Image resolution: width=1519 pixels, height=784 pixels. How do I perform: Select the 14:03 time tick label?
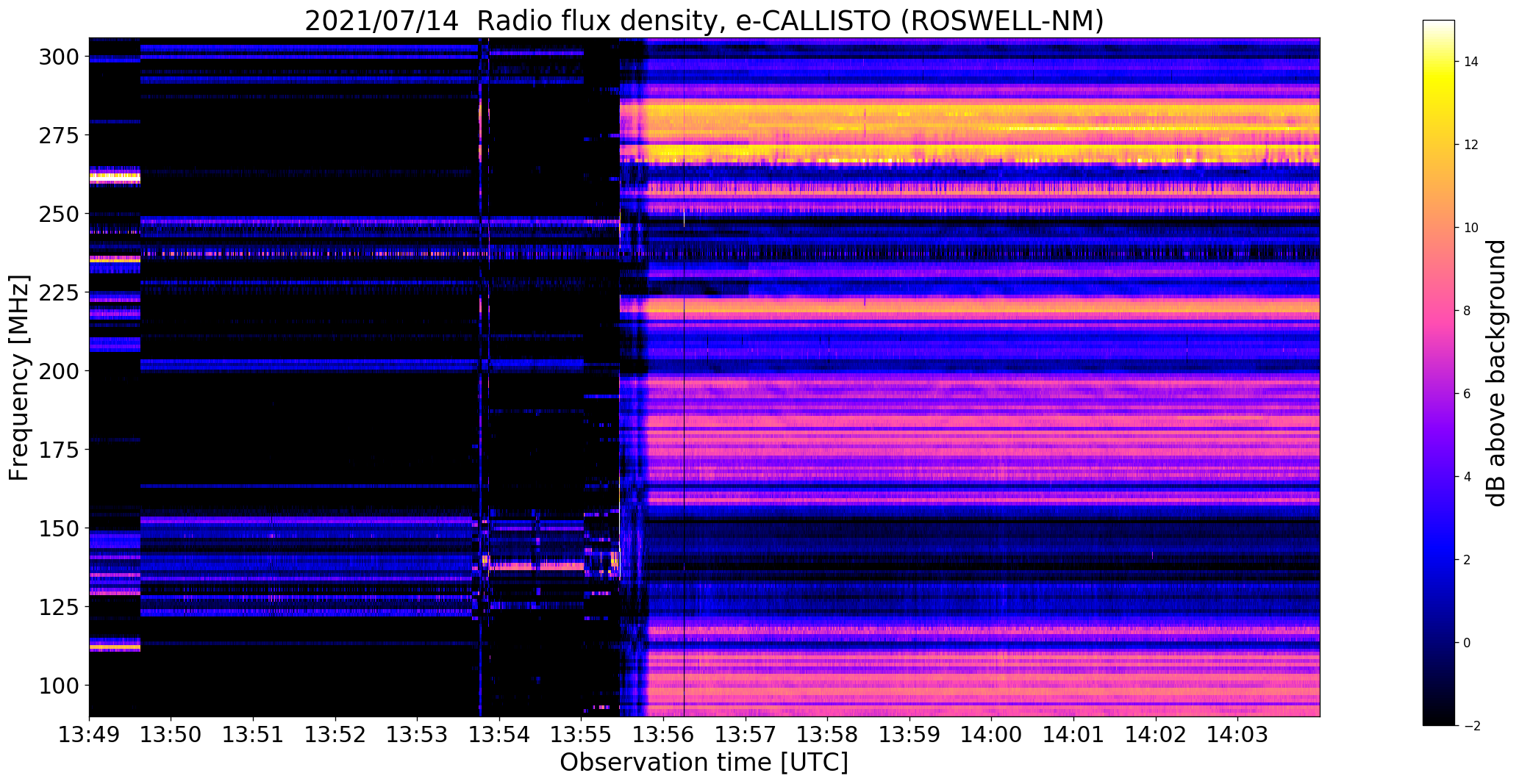[x=1238, y=735]
